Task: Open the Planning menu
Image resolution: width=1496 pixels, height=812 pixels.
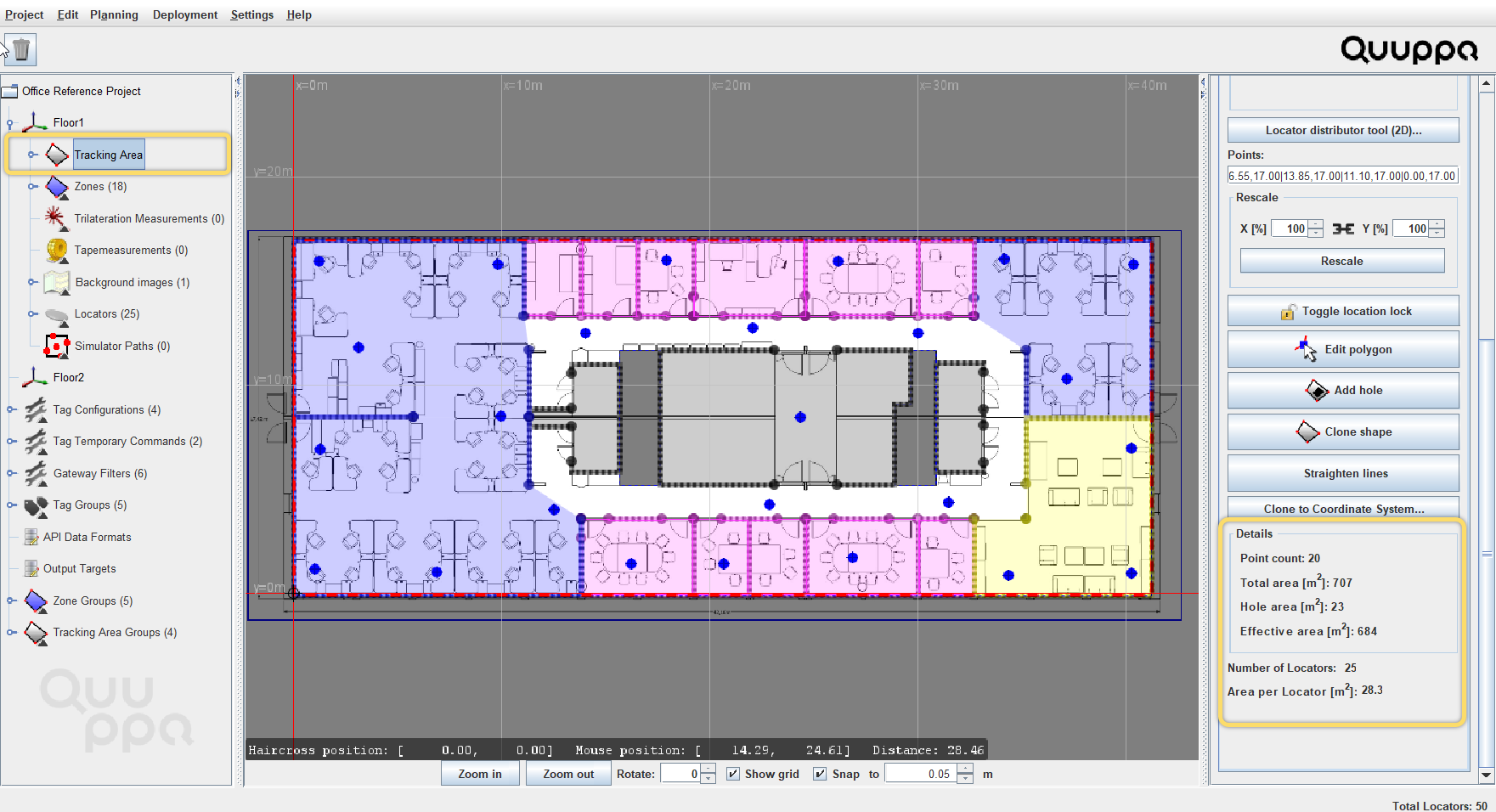Action: tap(114, 14)
